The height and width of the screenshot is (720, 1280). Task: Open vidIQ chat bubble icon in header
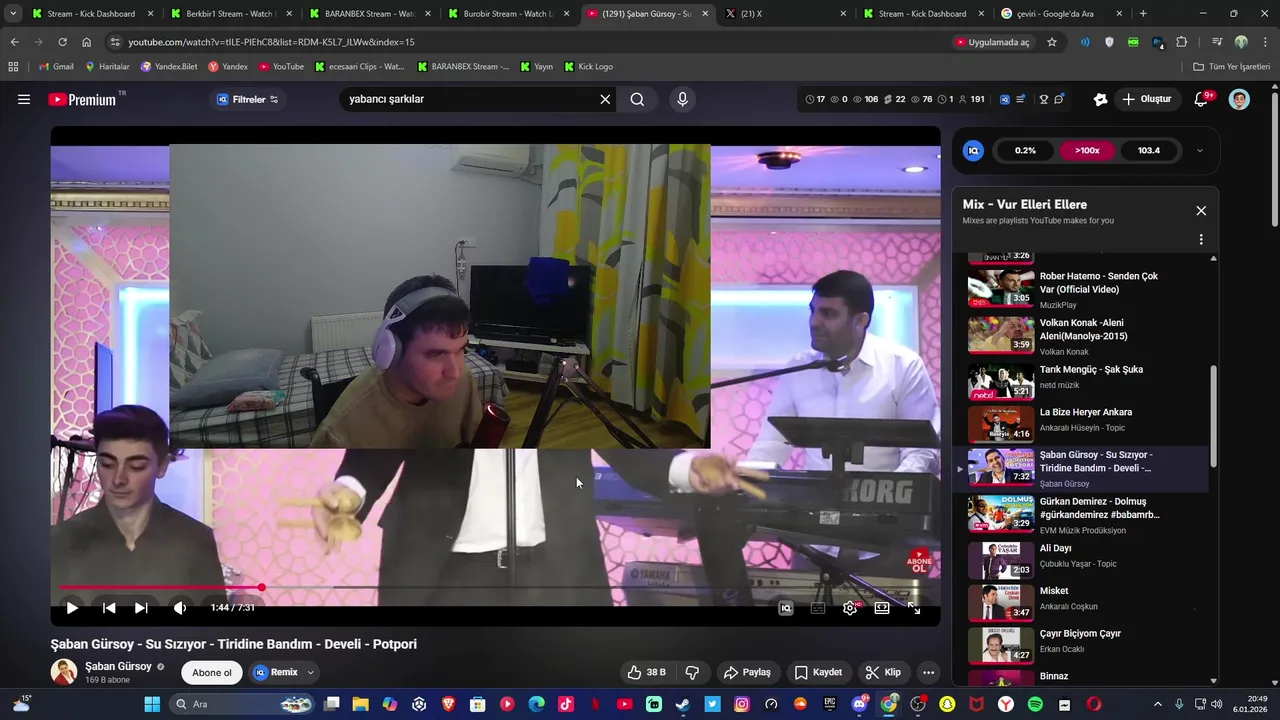pos(1059,99)
